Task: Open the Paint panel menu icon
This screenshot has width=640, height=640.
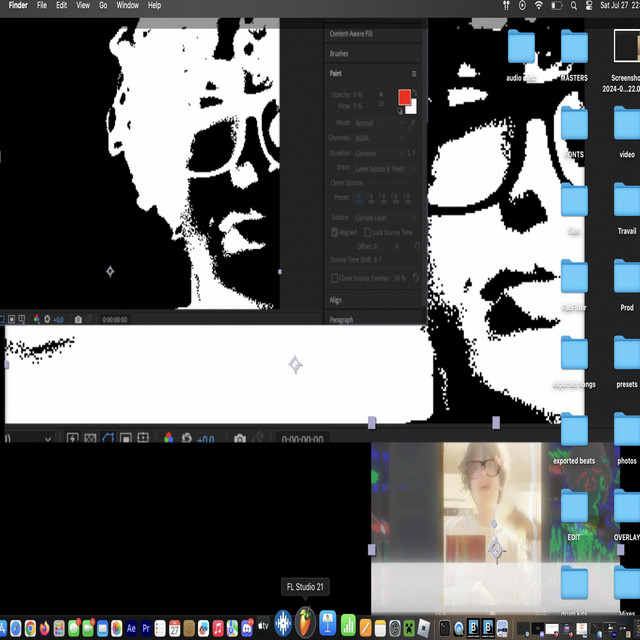Action: click(414, 74)
